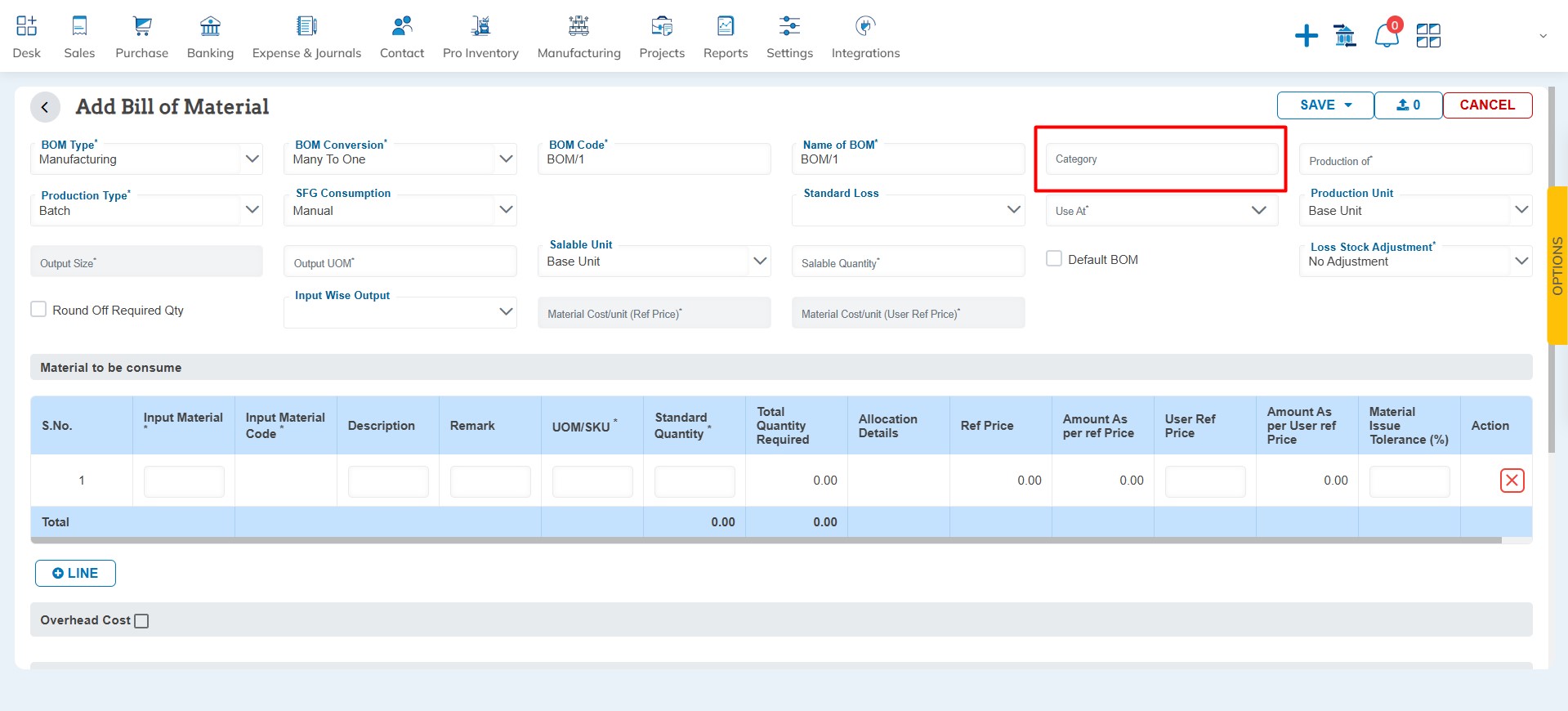1568x711 pixels.
Task: Open the Input Wise Output dropdown
Action: click(400, 312)
